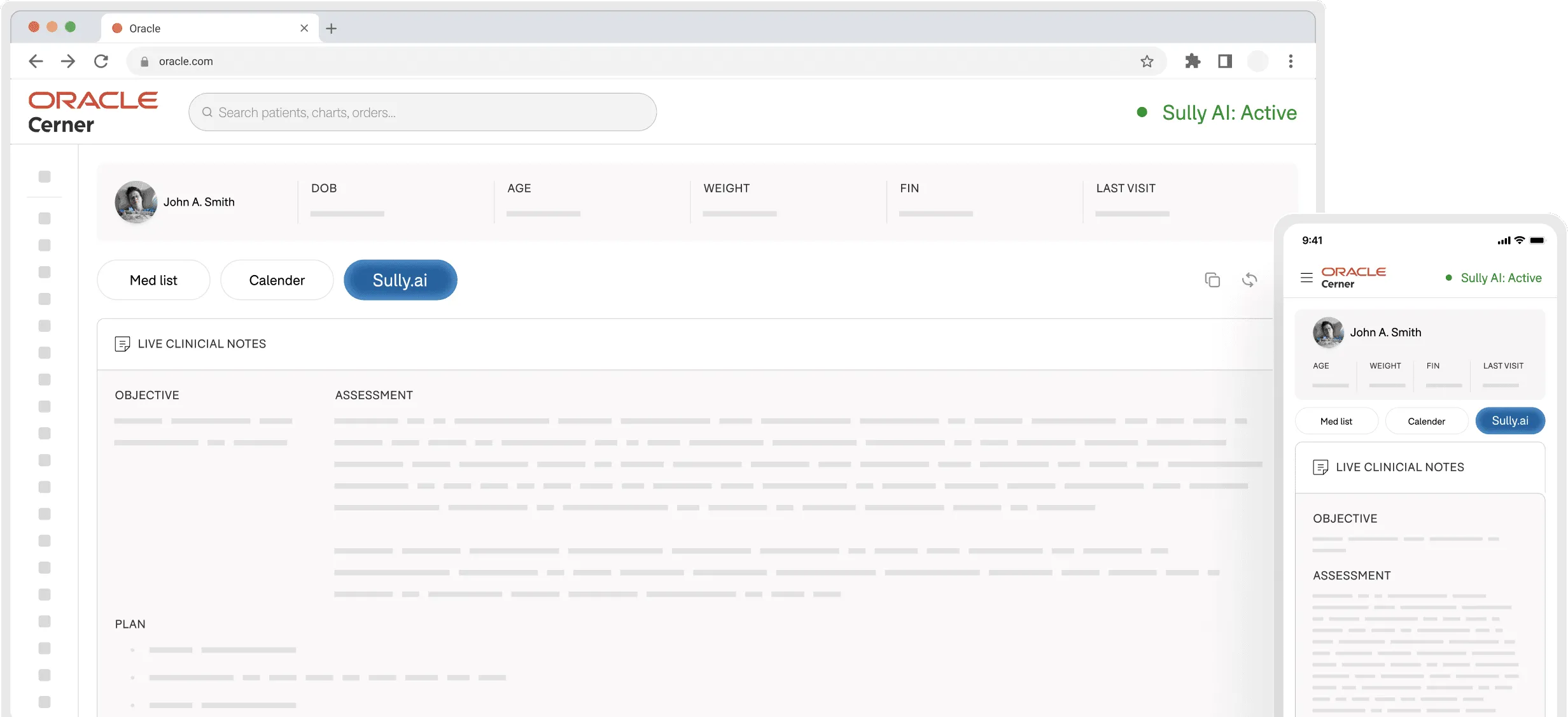This screenshot has width=1568, height=717.
Task: Click the PLAN heading in the desktop notes
Action: click(x=130, y=625)
